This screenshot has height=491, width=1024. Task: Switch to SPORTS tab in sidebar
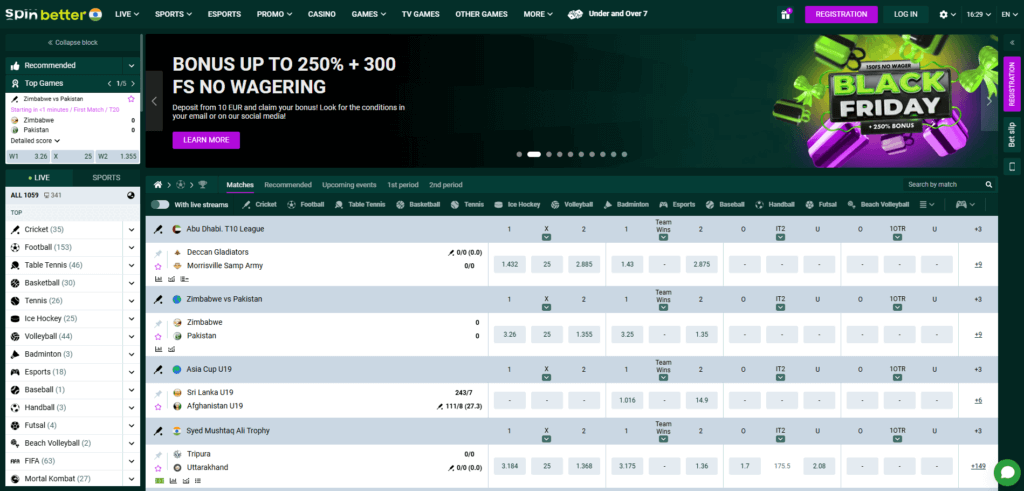point(106,178)
